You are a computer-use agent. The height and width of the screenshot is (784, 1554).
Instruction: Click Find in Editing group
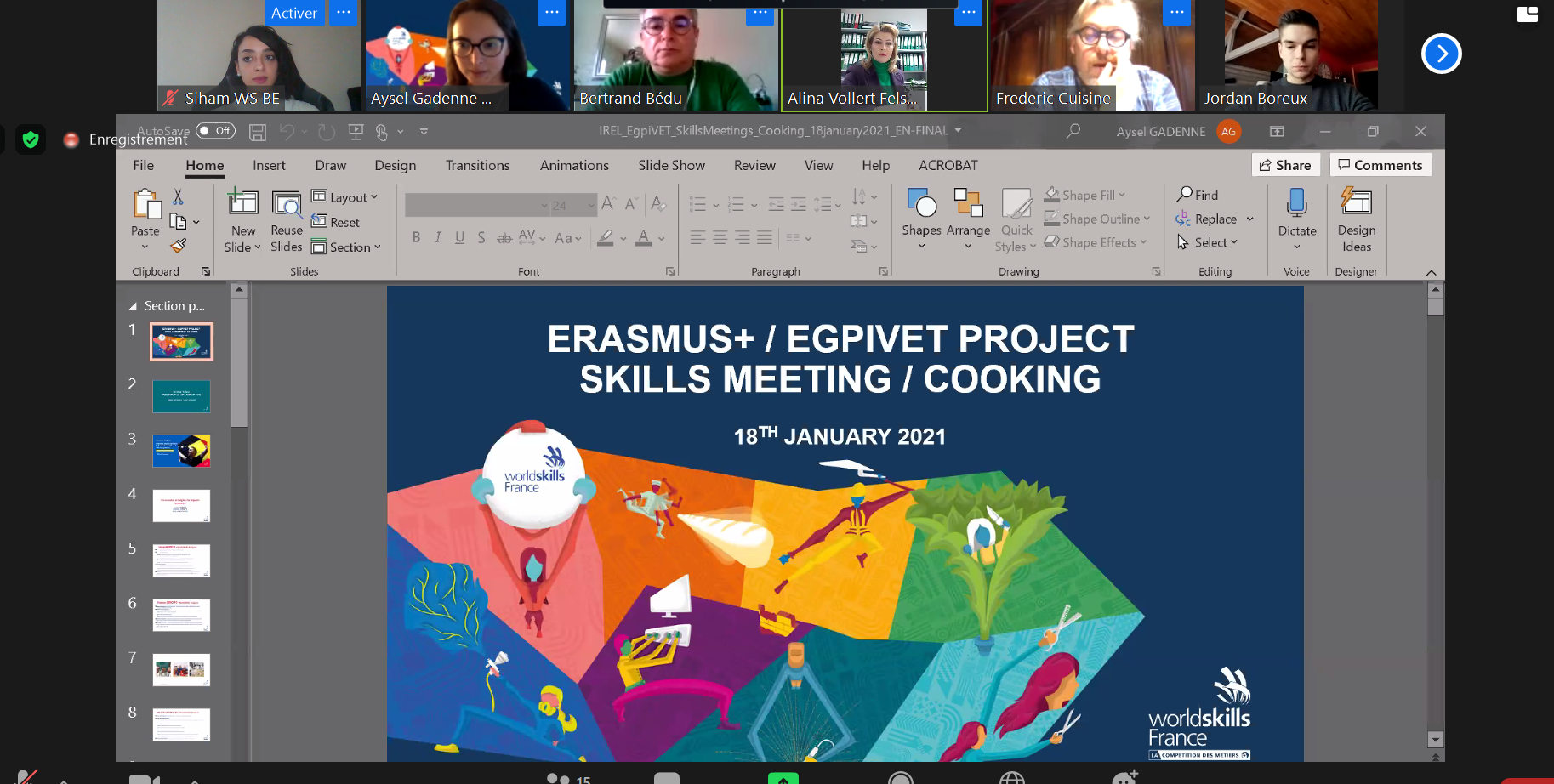[x=1198, y=195]
